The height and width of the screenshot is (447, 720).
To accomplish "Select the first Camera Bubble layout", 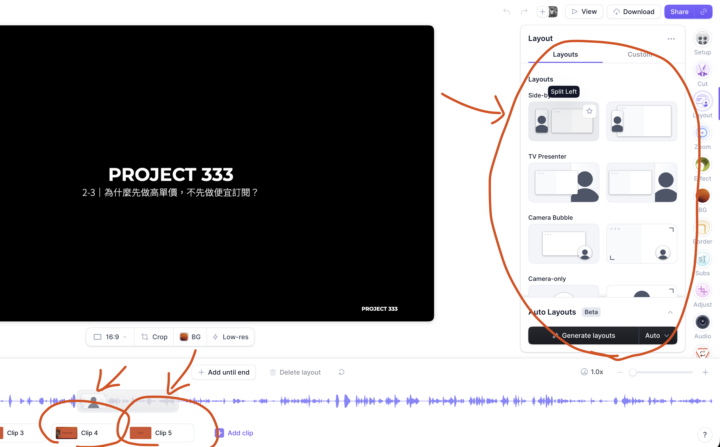I will (563, 243).
